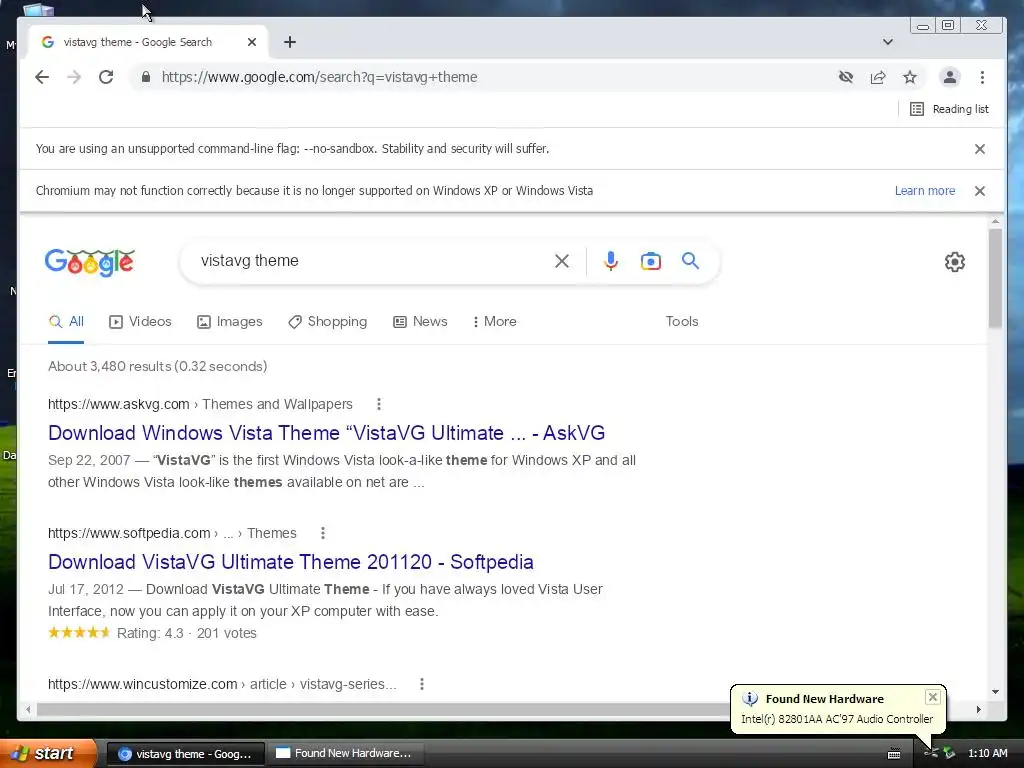Open the Reading list
This screenshot has width=1024, height=768.
[949, 109]
